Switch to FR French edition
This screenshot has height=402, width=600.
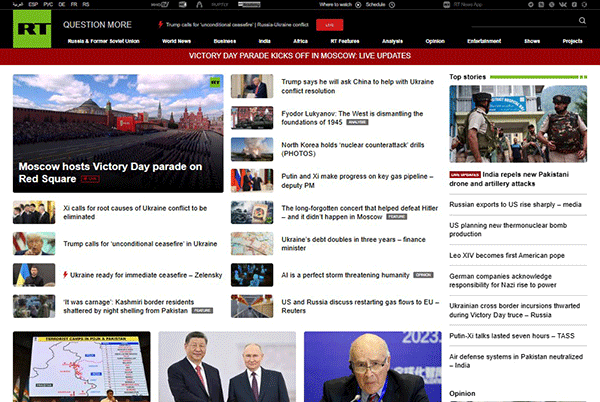[x=74, y=5]
